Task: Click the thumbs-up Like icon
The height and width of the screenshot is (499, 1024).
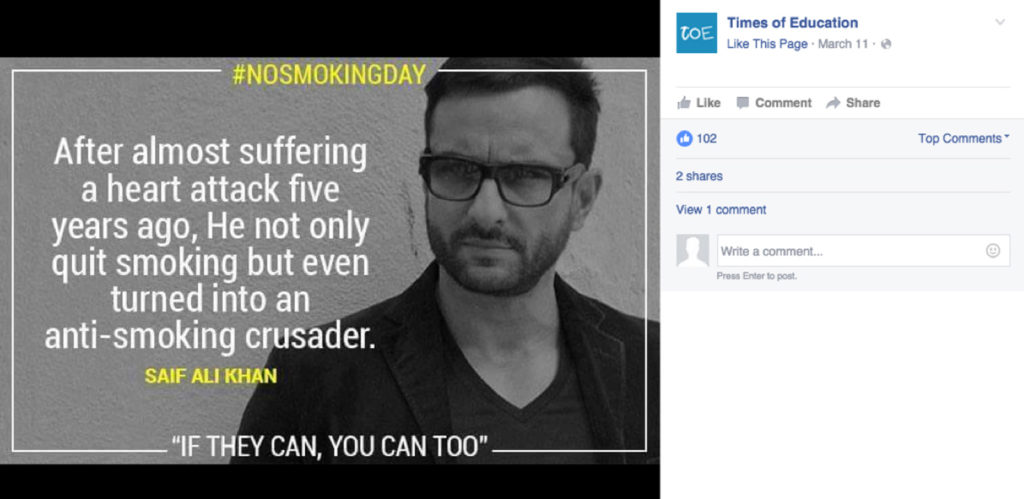Action: point(684,103)
